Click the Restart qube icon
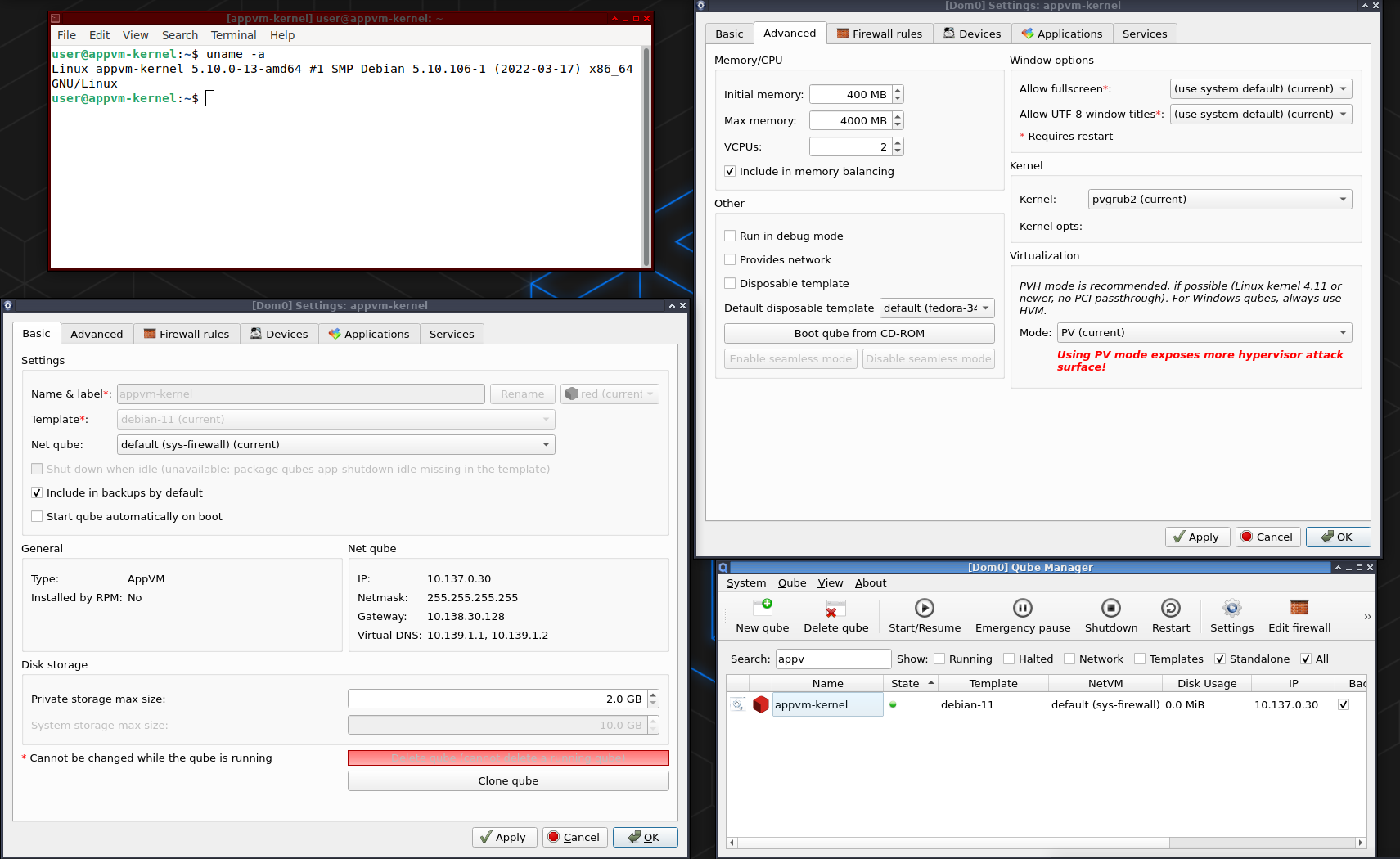Viewport: 1400px width, 859px height. (x=1170, y=609)
